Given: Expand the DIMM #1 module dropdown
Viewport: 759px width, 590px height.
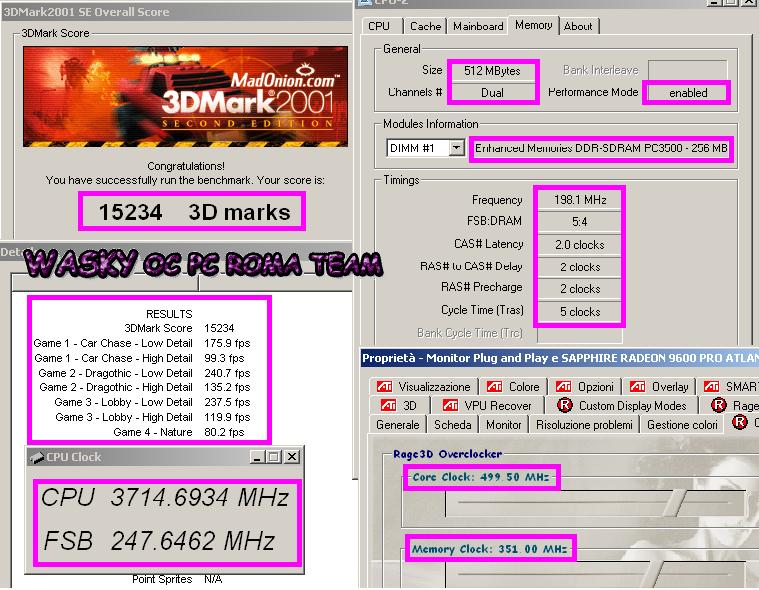Looking at the screenshot, I should pos(456,148).
